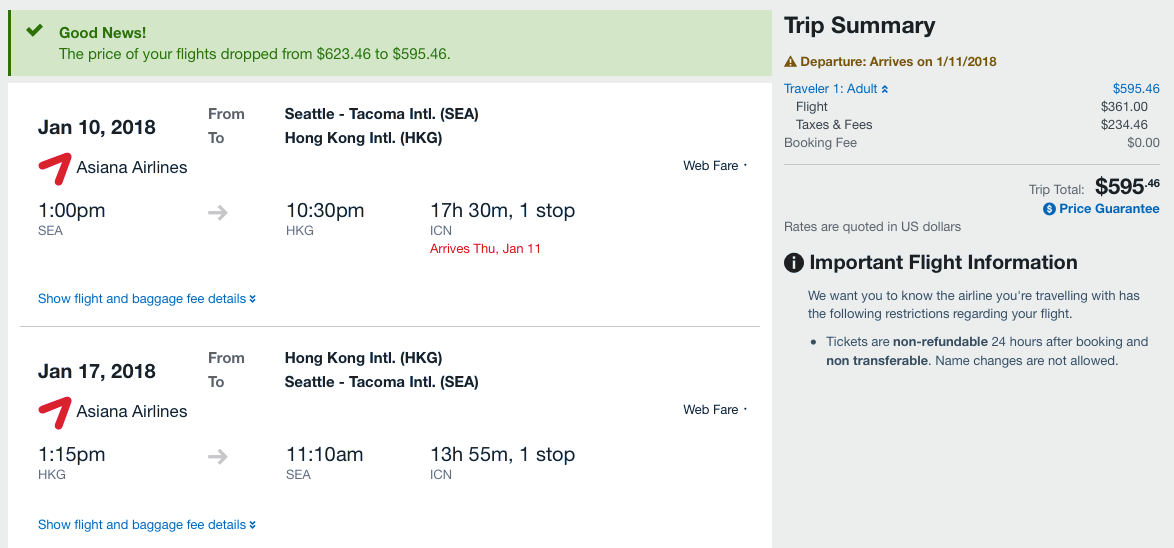Click the warning triangle beside Departure notice

click(x=790, y=62)
